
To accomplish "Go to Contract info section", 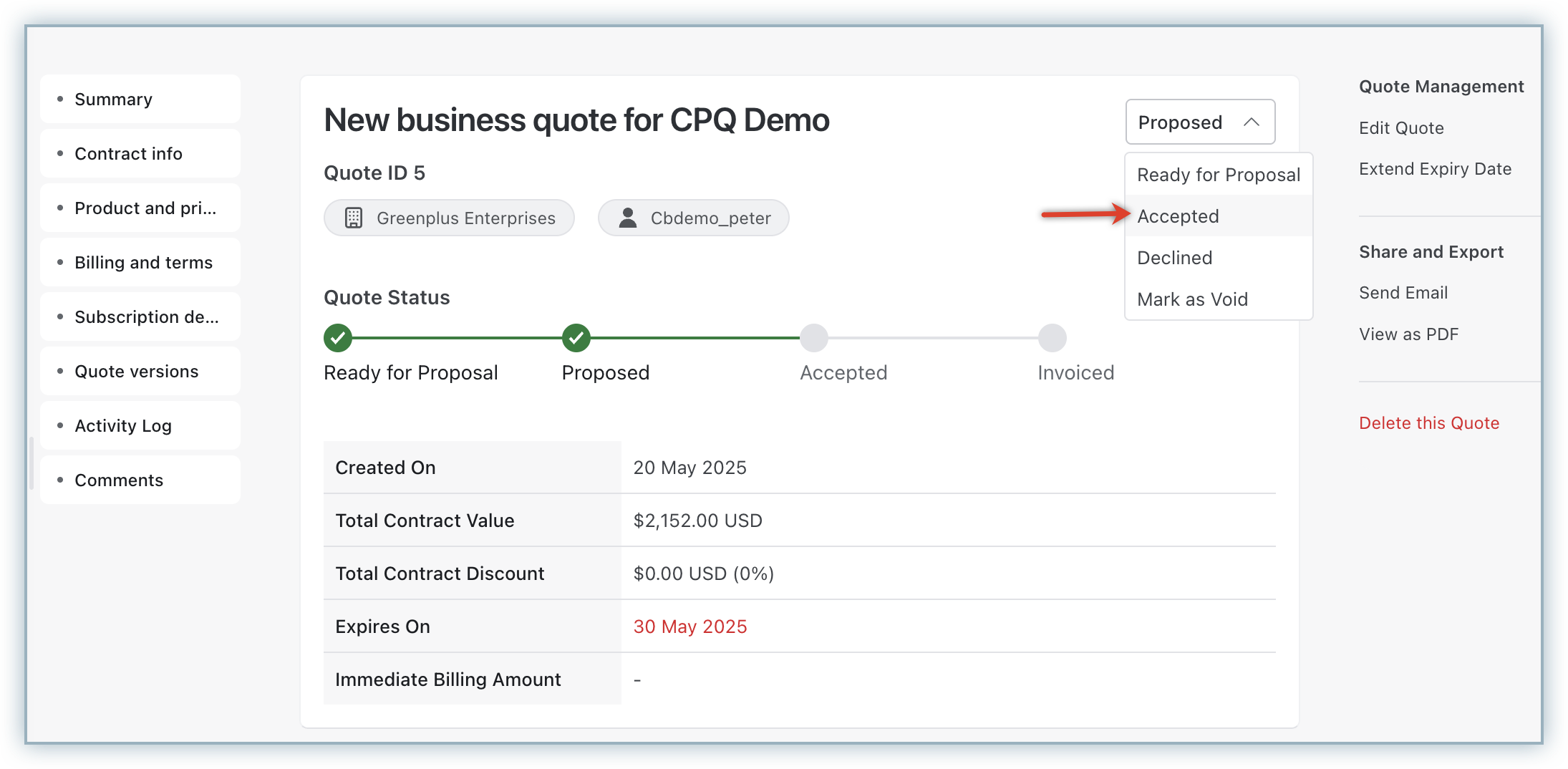I will click(129, 154).
